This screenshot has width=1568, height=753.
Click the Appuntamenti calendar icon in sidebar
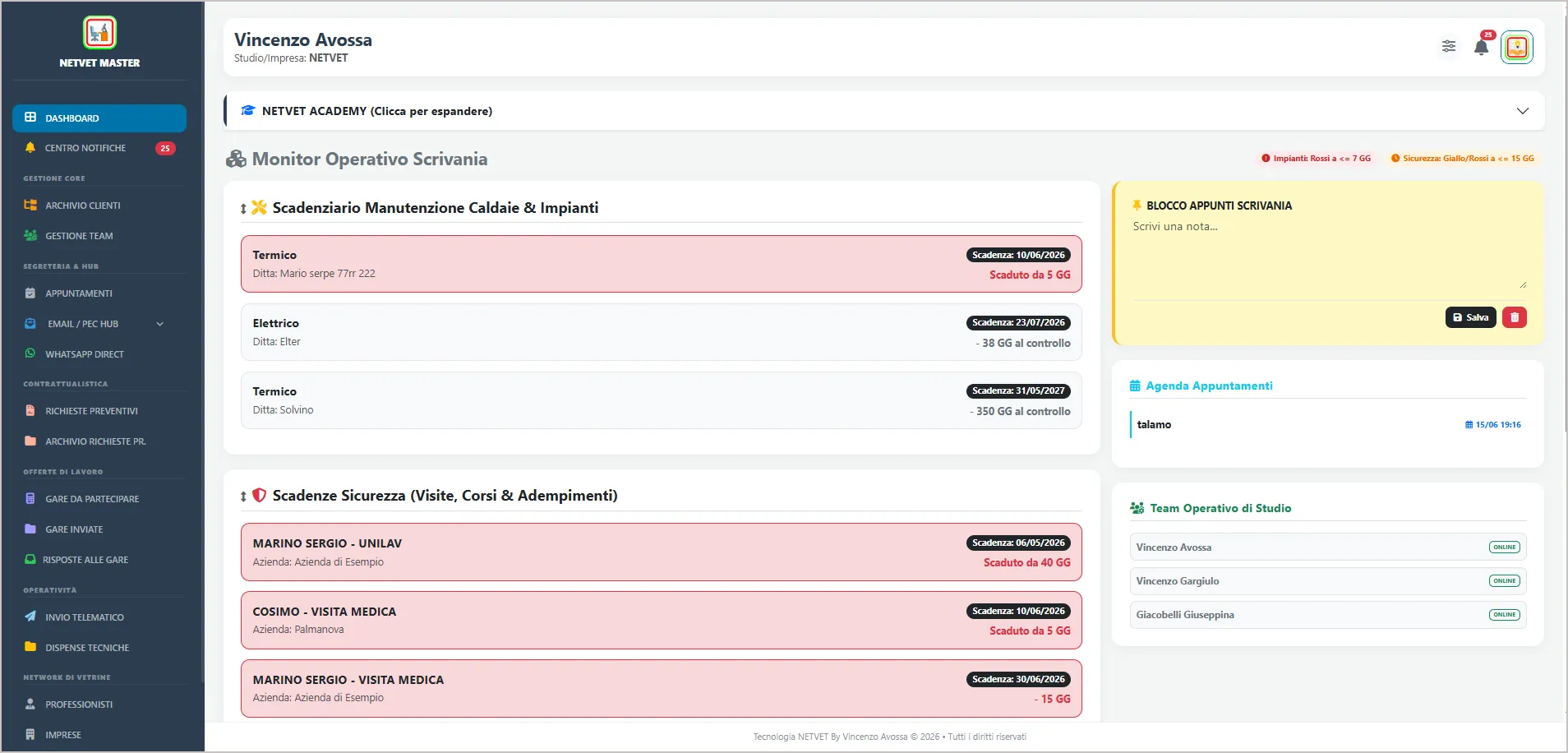point(30,293)
